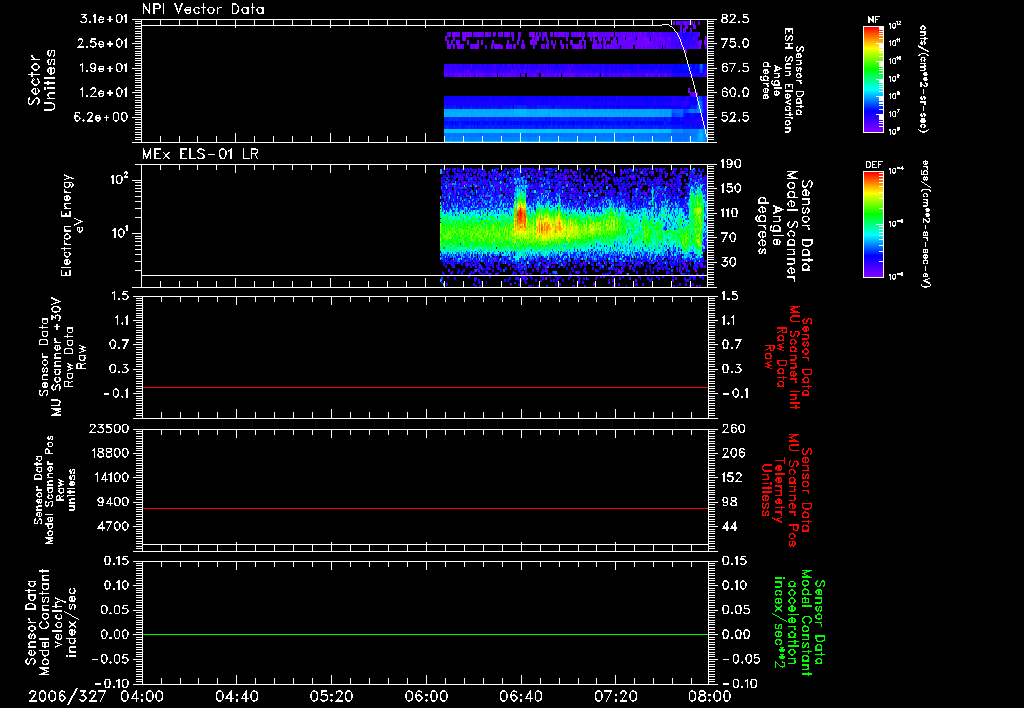Click the '06:00' time axis label
Image resolution: width=1024 pixels, height=708 pixels.
(426, 696)
